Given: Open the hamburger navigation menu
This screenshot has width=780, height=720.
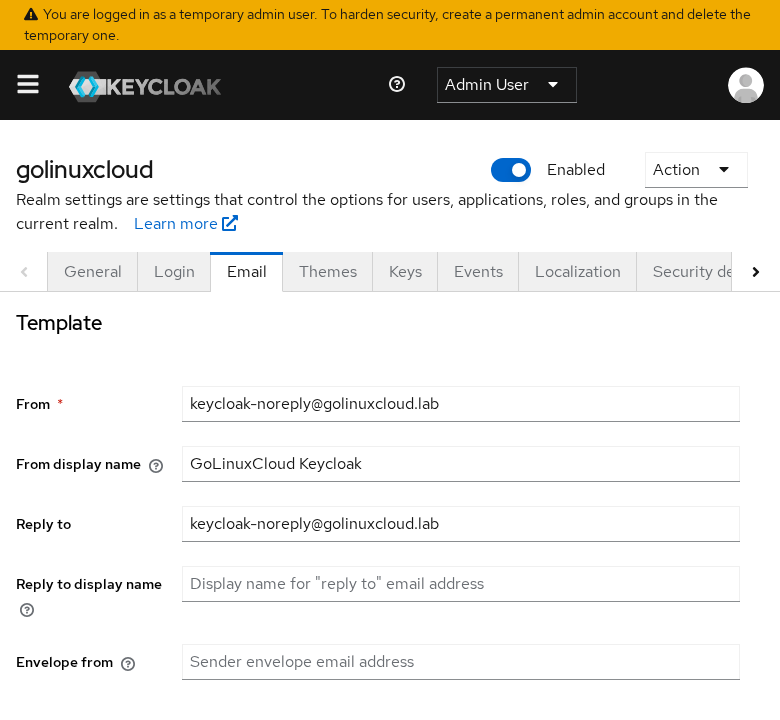Looking at the screenshot, I should [28, 85].
